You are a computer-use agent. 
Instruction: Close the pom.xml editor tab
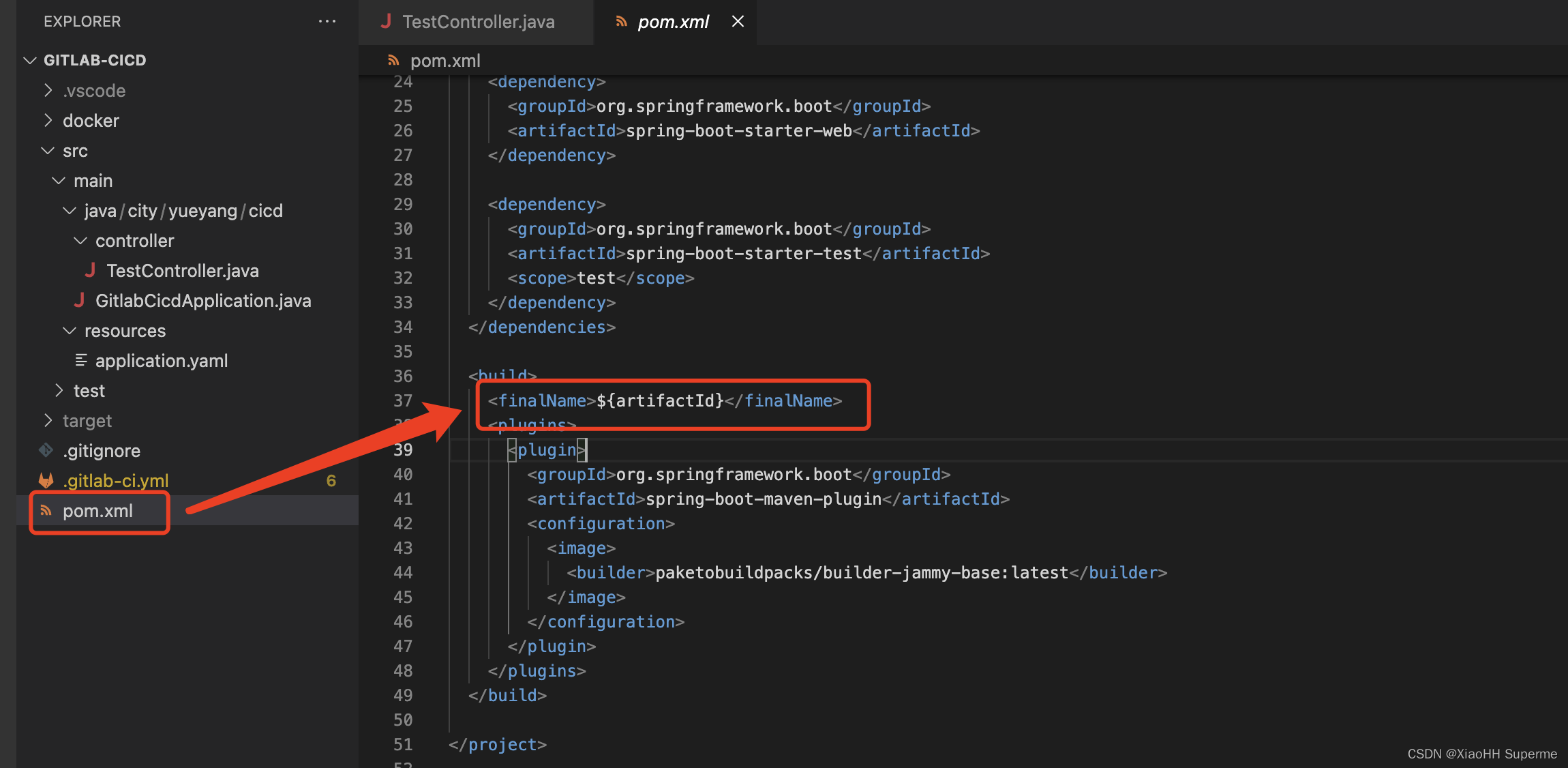(x=738, y=22)
